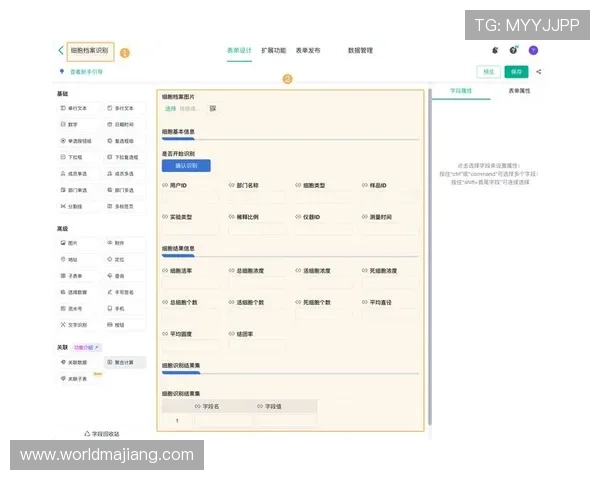Add a 单选按钮组 field widget
Image resolution: width=600 pixels, height=480 pixels.
click(x=78, y=141)
